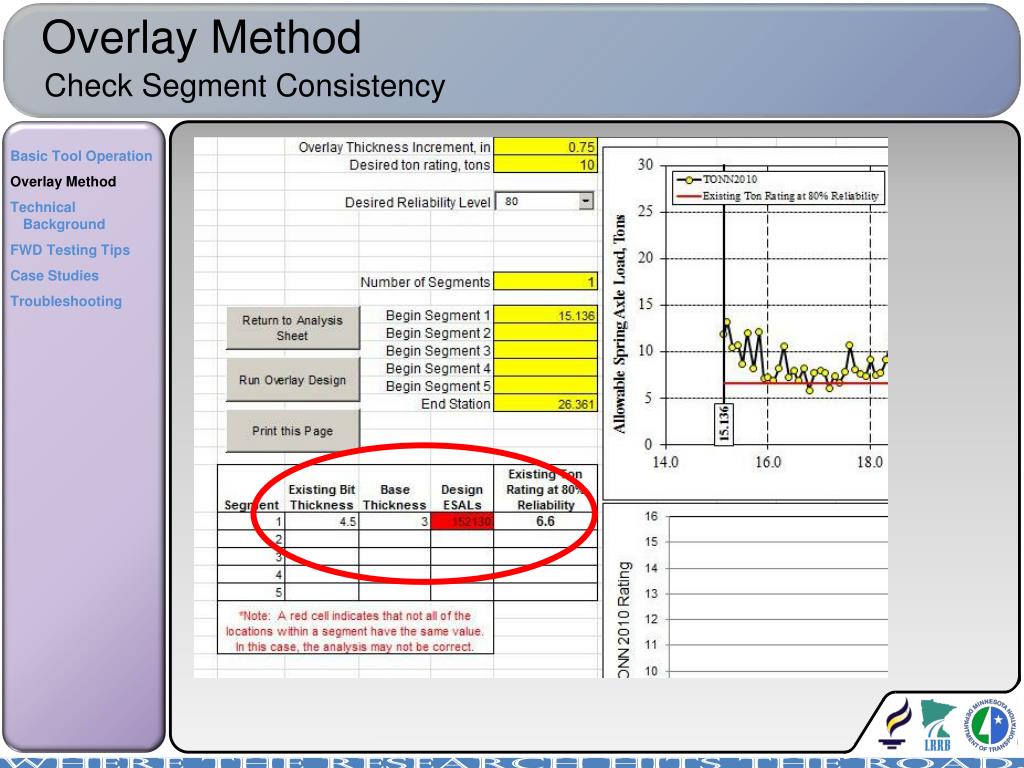
Task: Open the Basic Tool Operation section
Action: (x=81, y=156)
